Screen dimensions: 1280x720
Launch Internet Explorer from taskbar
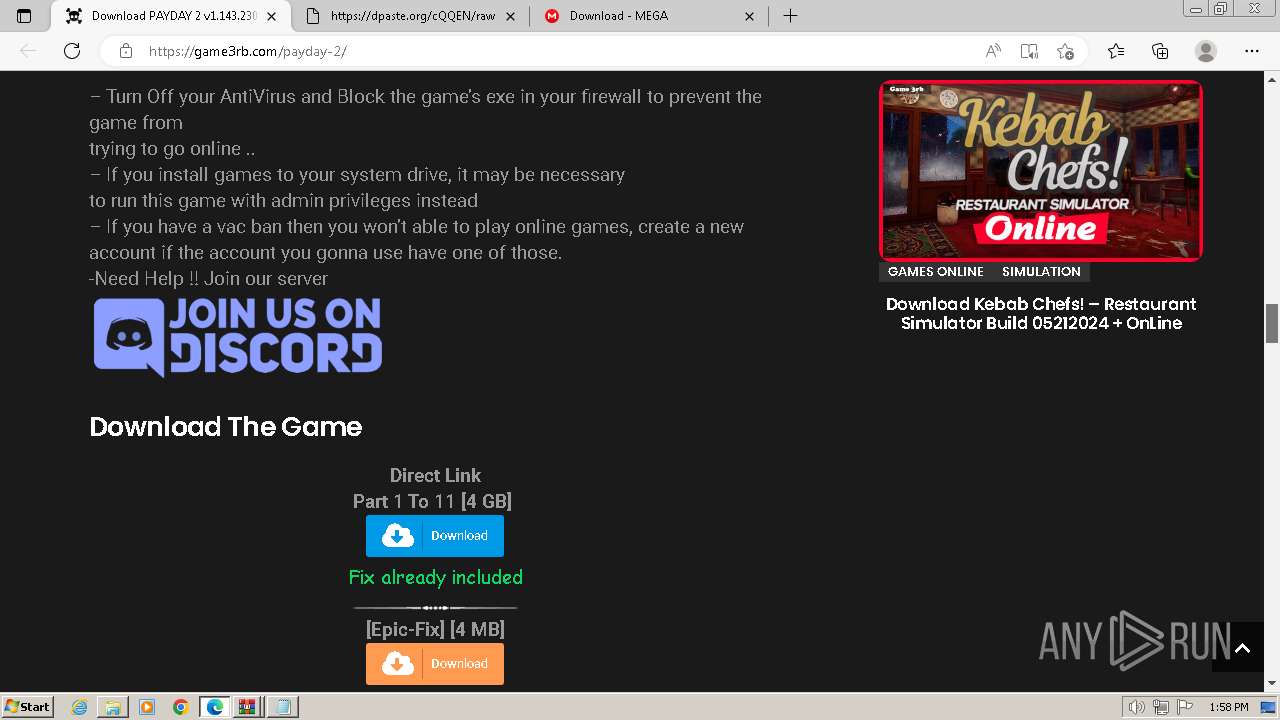coord(80,707)
